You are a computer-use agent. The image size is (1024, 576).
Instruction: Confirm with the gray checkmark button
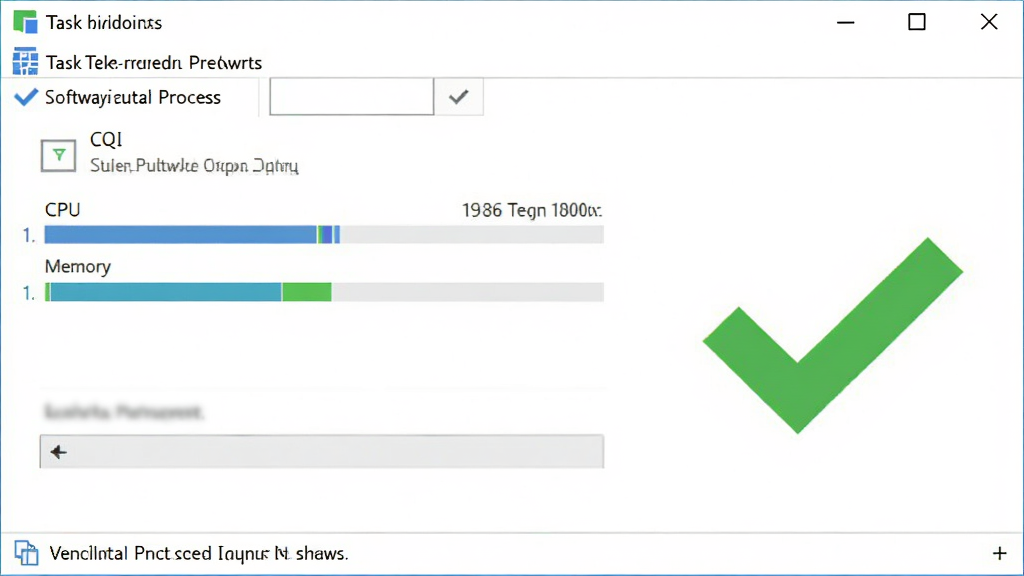[458, 97]
